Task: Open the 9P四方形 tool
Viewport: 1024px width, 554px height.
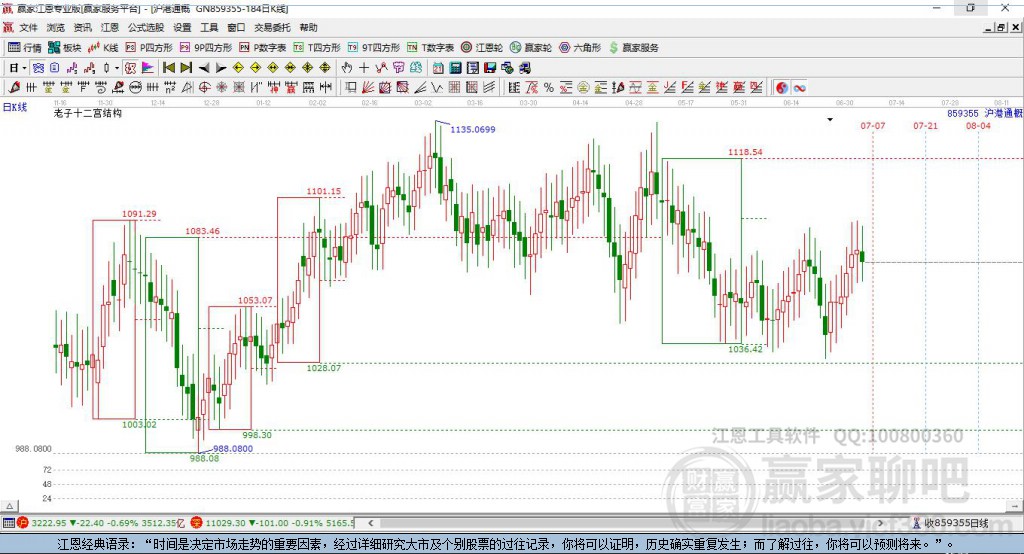Action: pyautogui.click(x=206, y=48)
